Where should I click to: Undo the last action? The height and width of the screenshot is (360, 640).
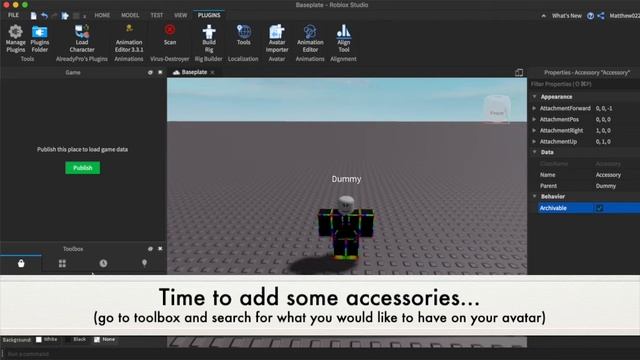(x=44, y=16)
